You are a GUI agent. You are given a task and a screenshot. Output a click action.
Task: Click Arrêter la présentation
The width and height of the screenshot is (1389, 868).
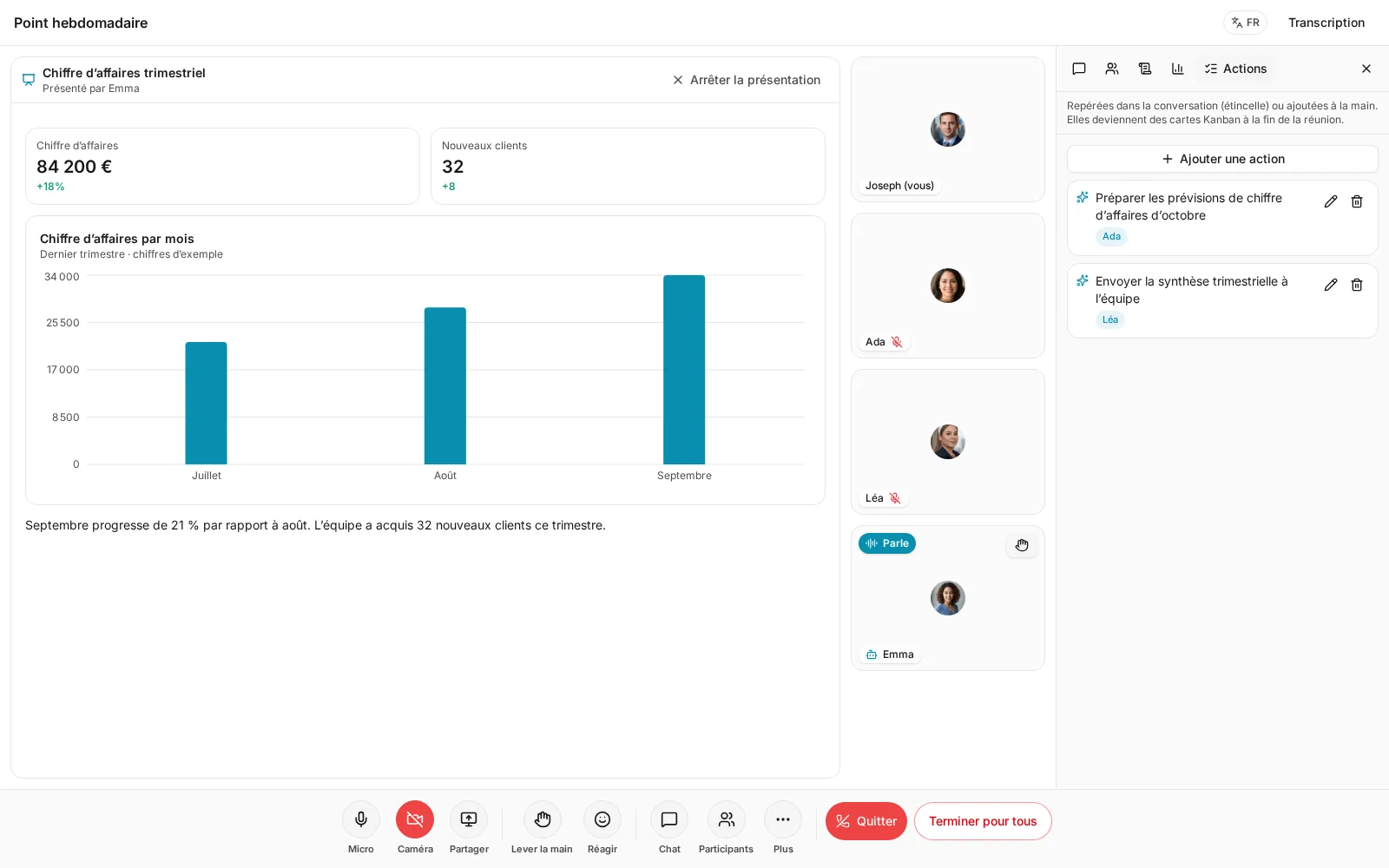747,80
